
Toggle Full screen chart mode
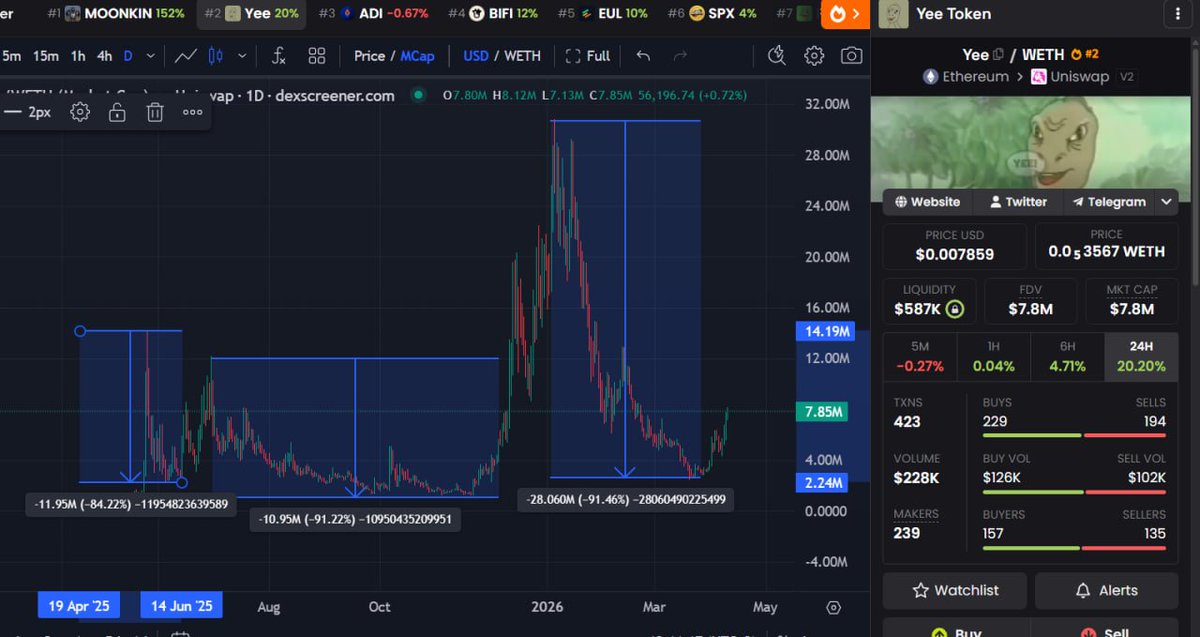587,56
